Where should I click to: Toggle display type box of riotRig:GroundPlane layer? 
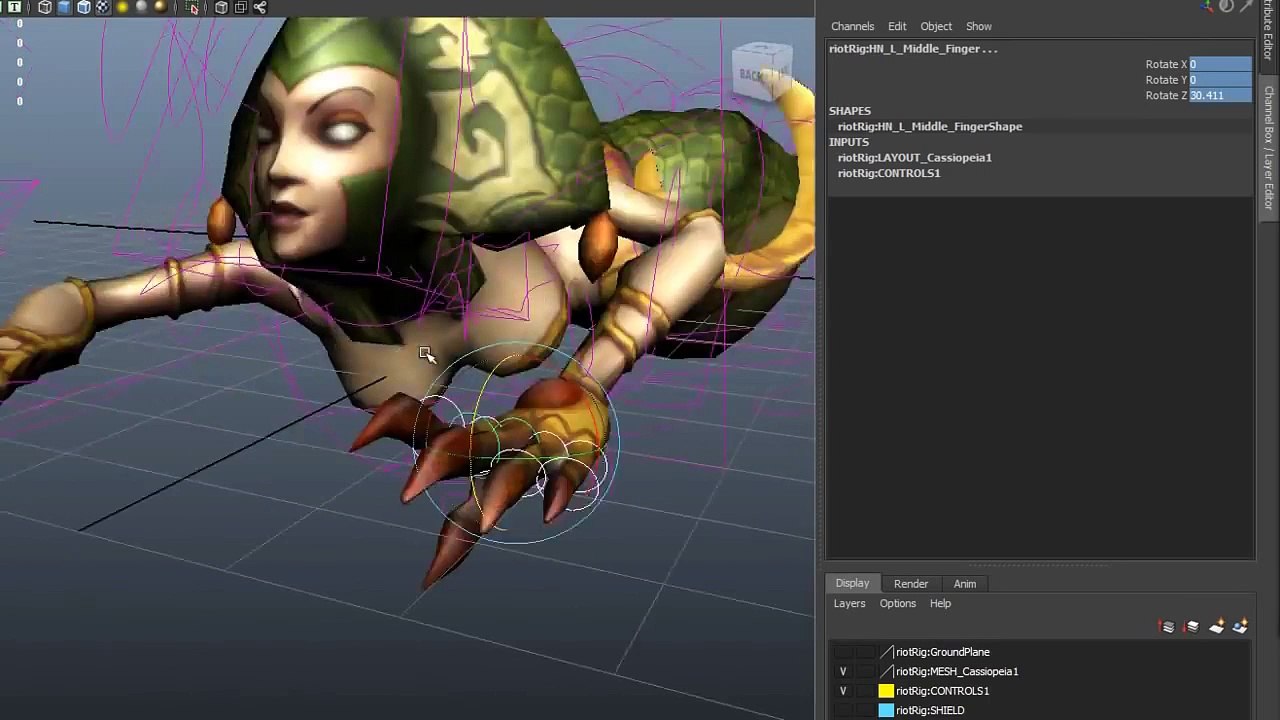(865, 652)
